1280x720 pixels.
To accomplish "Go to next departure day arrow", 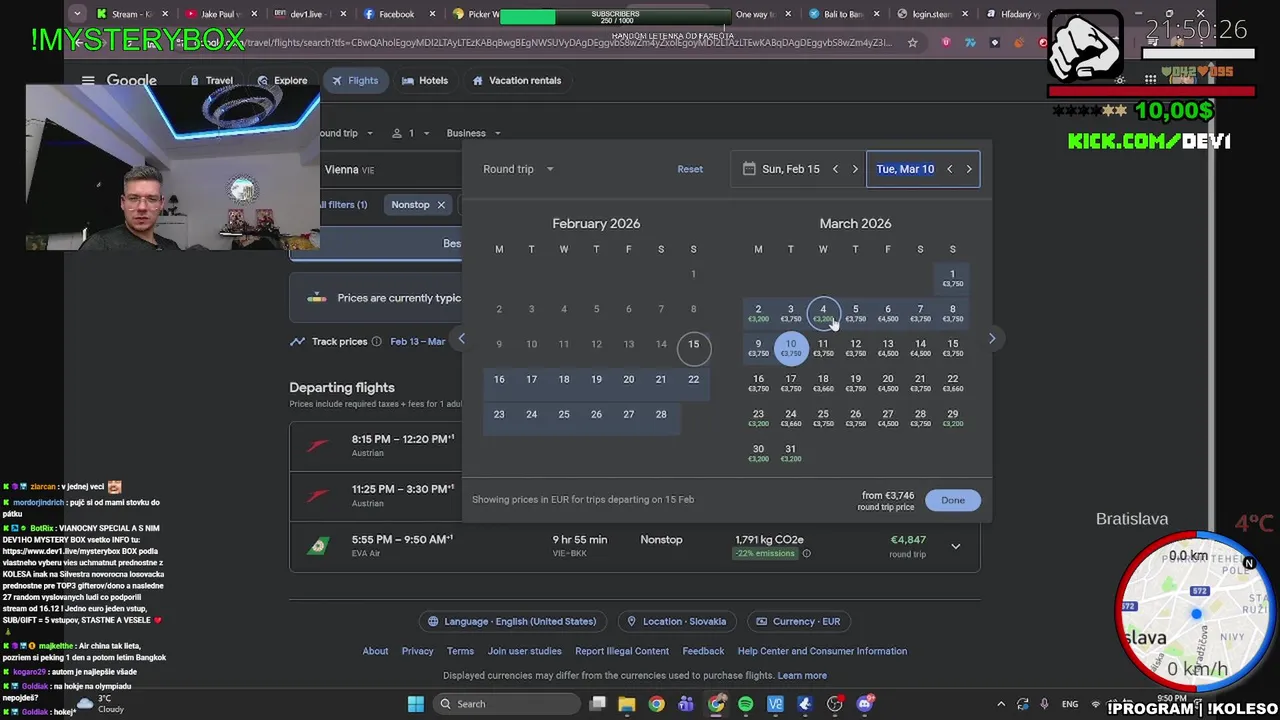I will [x=855, y=169].
